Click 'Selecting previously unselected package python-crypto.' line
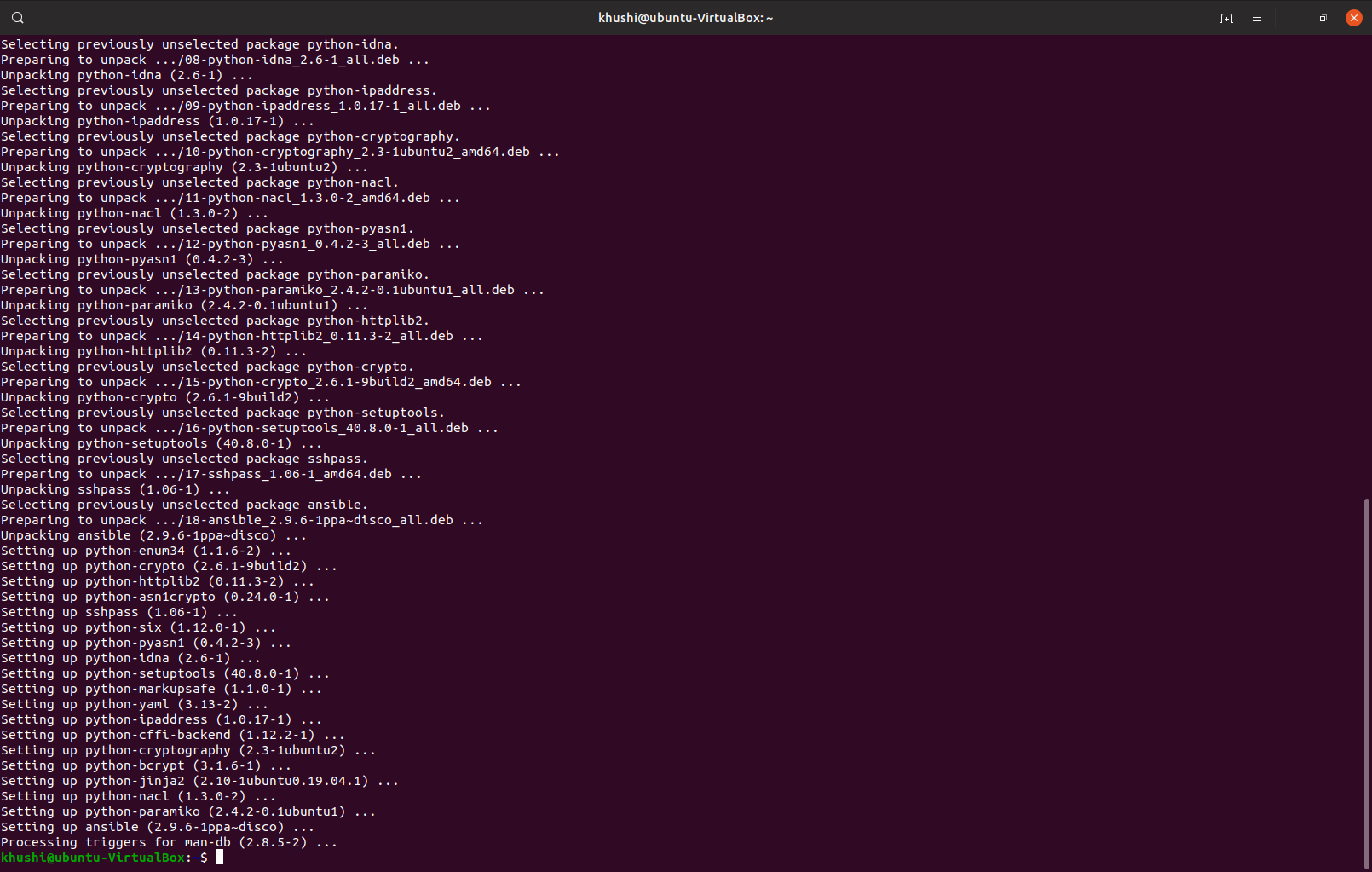The width and height of the screenshot is (1372, 872). click(x=207, y=367)
